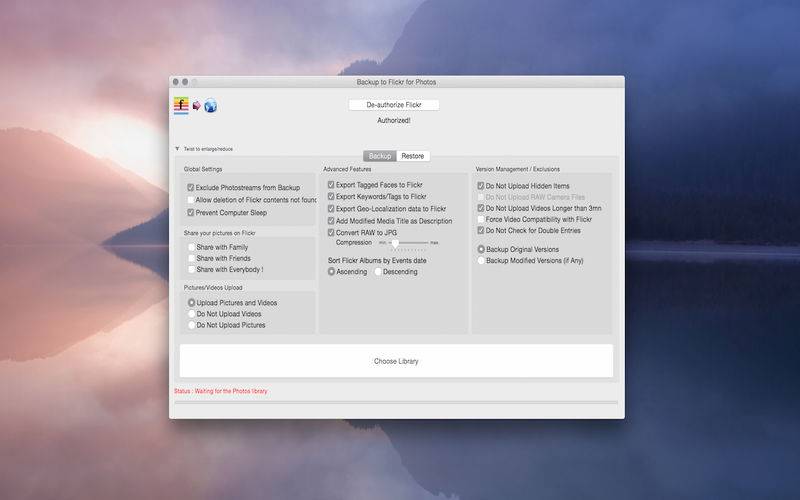
Task: Click the 'Status : Waiting for the Photos library' text
Action: click(220, 391)
